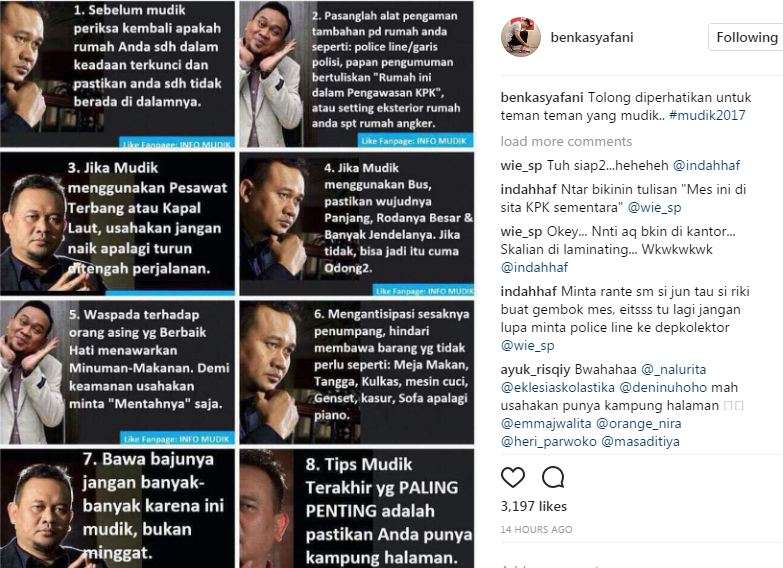The height and width of the screenshot is (568, 783).
Task: Select tip 8 Tips Mudik Terakhir panel
Action: [357, 509]
